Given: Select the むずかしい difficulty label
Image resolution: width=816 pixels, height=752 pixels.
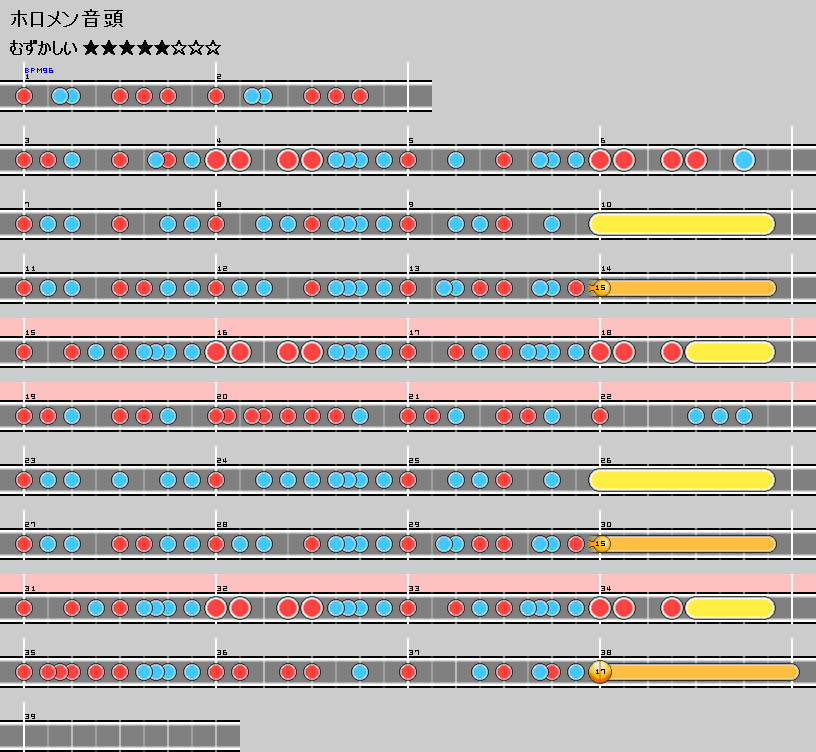Looking at the screenshot, I should tap(43, 48).
